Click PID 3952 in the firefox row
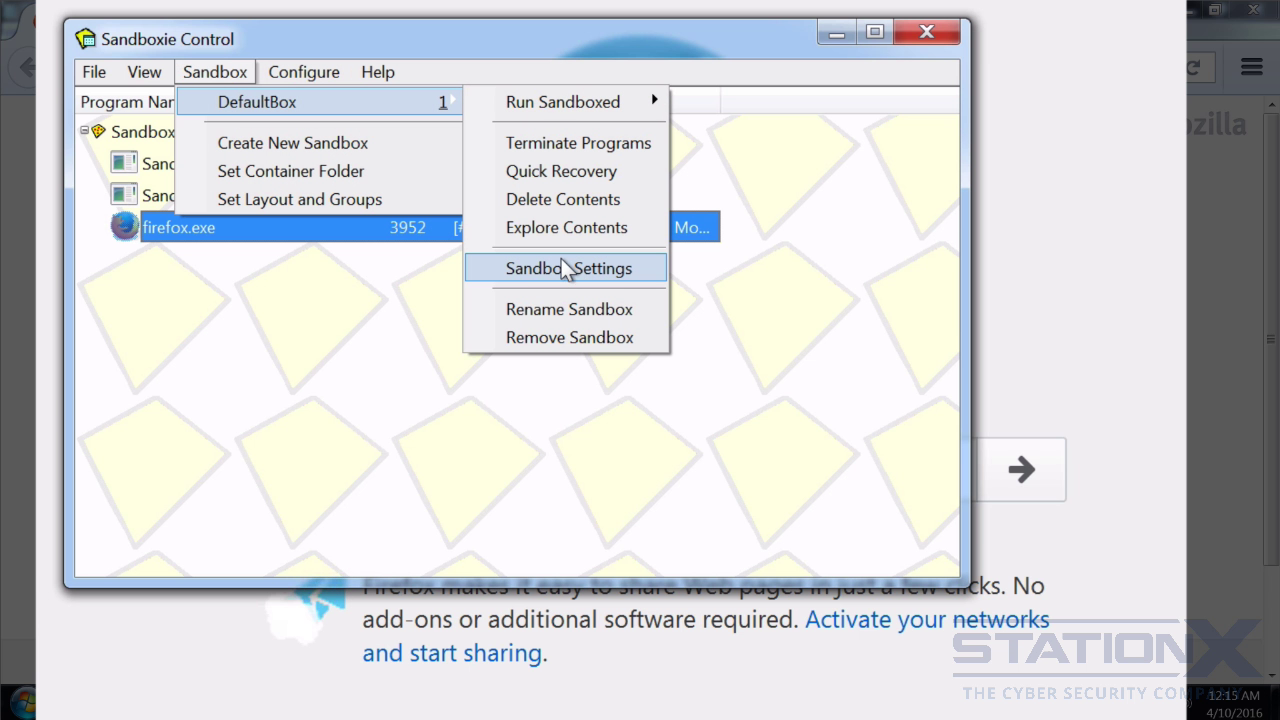Viewport: 1280px width, 720px height. pos(408,228)
